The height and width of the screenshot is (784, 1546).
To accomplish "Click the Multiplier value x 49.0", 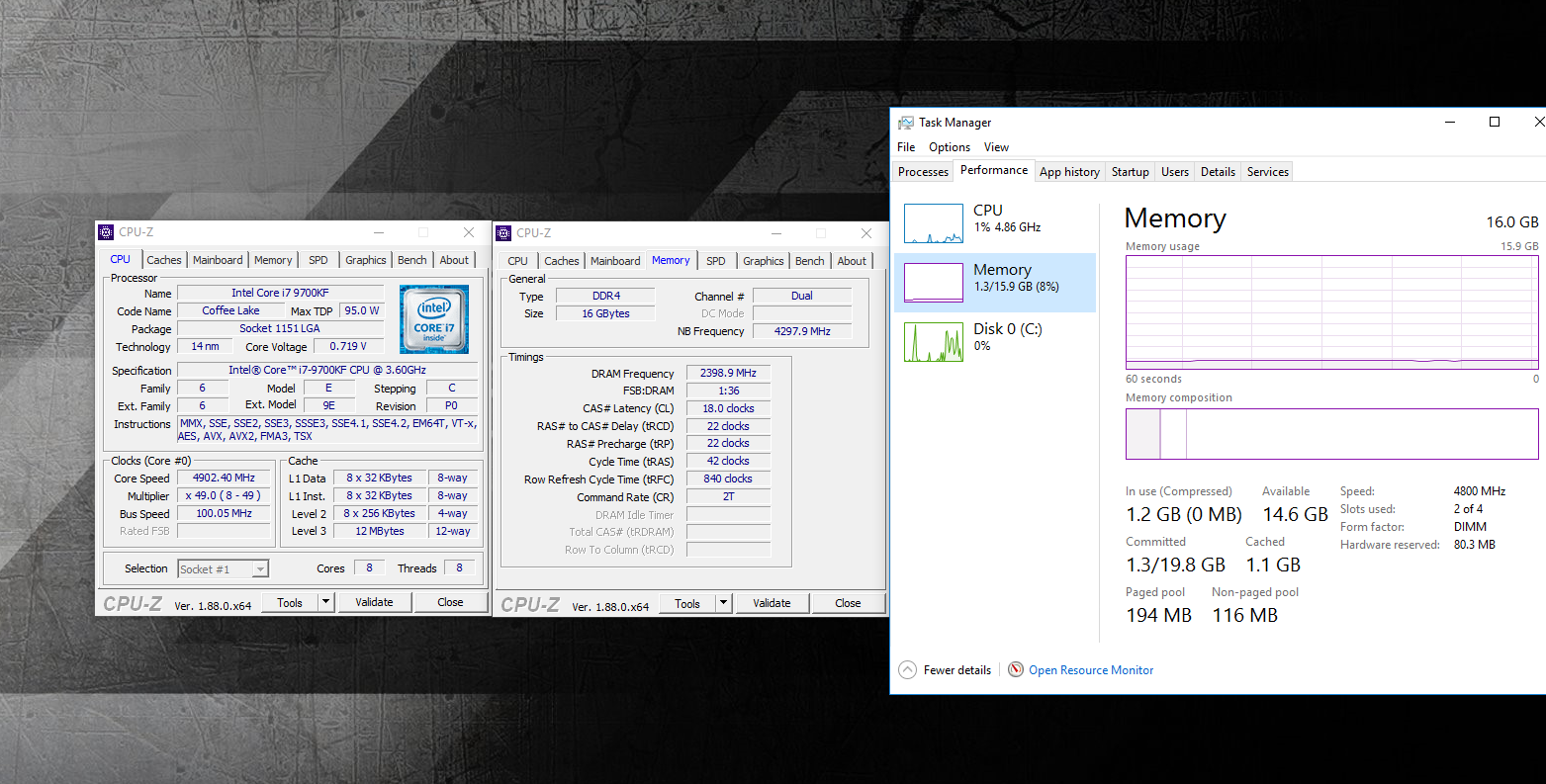I will [224, 495].
